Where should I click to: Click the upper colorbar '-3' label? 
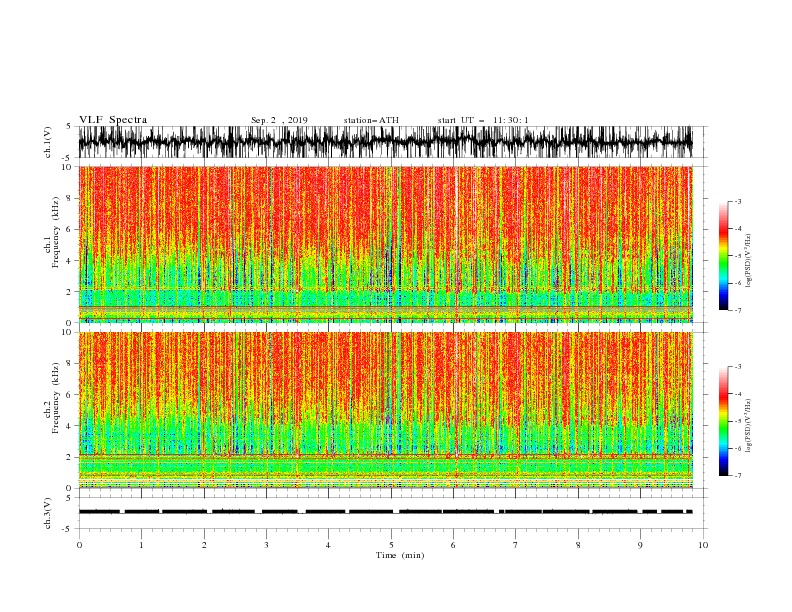point(737,201)
